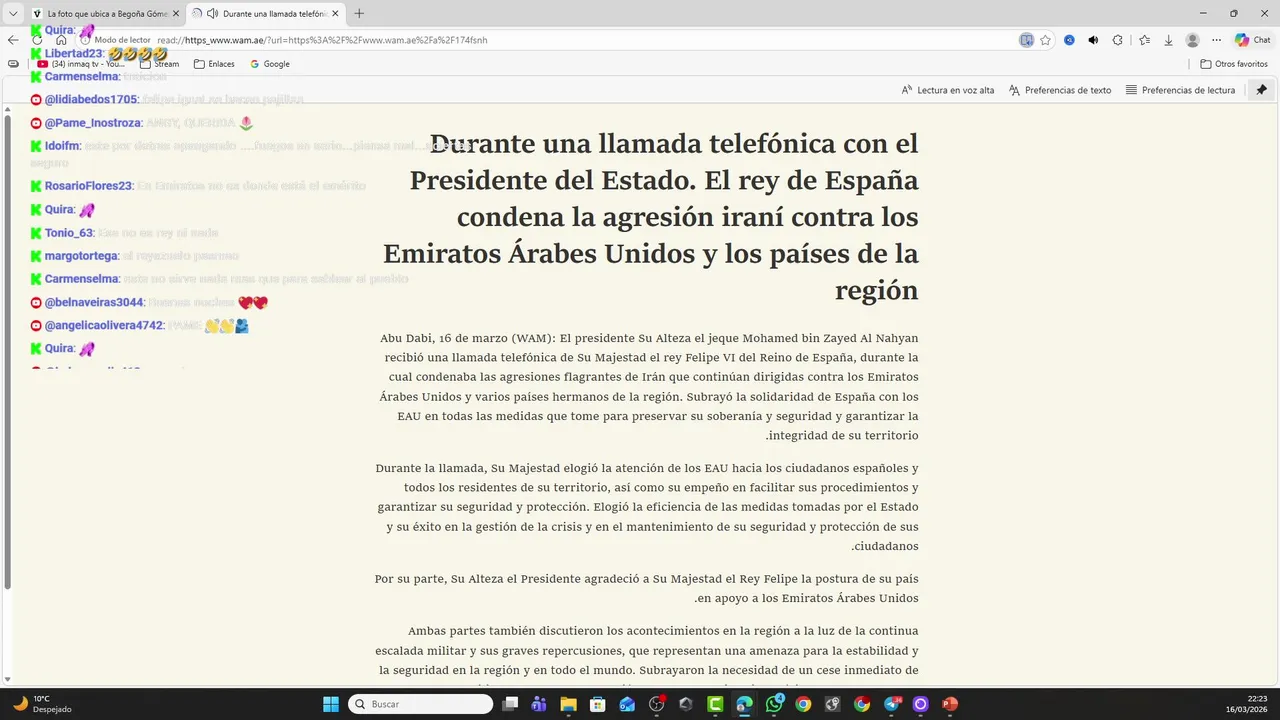The image size is (1280, 720).
Task: Open Microsoft Store from taskbar
Action: coord(597,704)
